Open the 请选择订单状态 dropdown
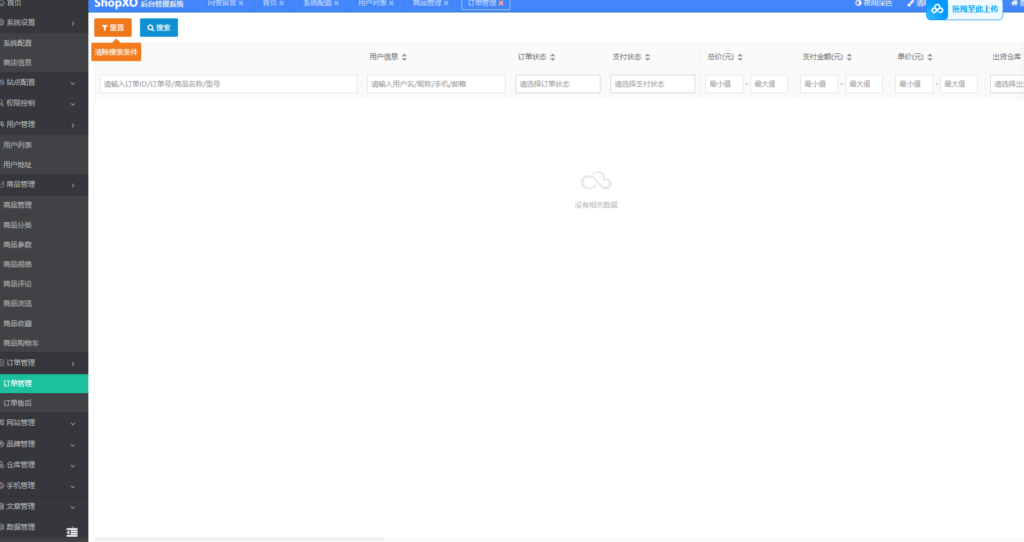The height and width of the screenshot is (542, 1024). click(x=558, y=84)
